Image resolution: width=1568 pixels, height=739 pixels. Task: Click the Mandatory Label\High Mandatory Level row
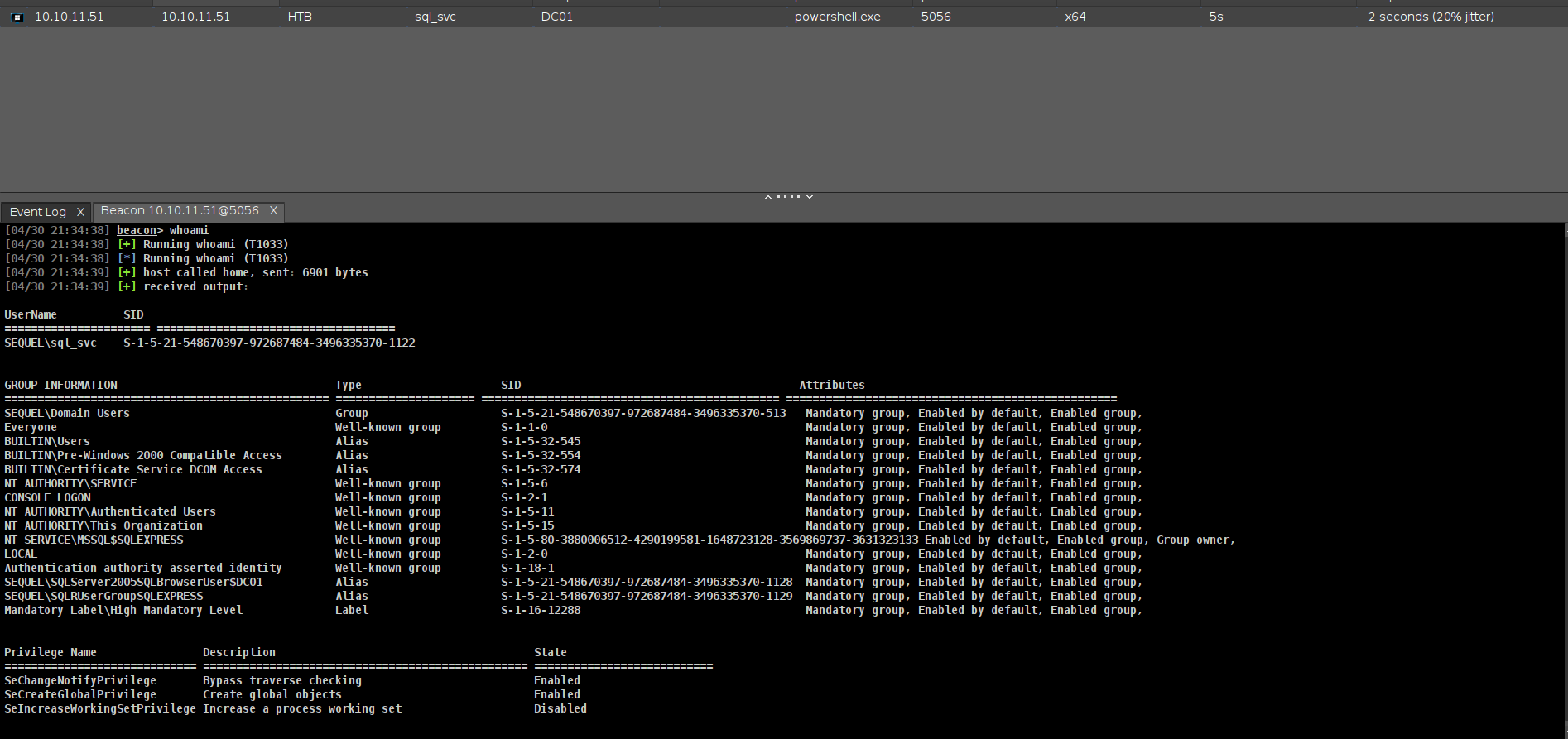573,611
